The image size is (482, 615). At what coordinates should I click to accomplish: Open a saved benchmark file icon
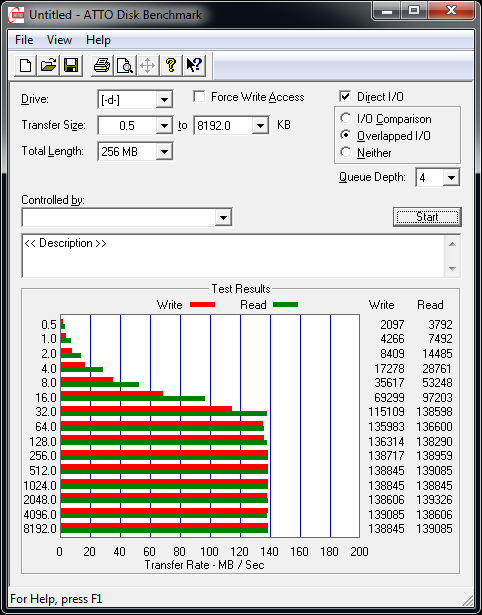pos(48,65)
